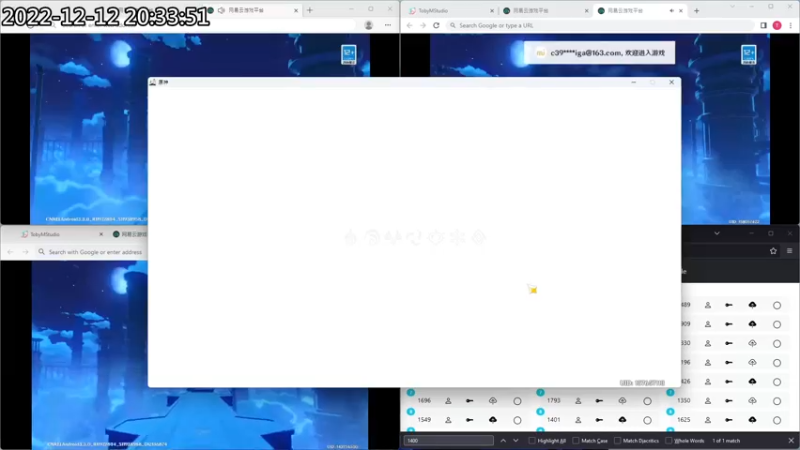Click the key icon in row 1696
Image resolution: width=800 pixels, height=450 pixels.
pyautogui.click(x=469, y=401)
